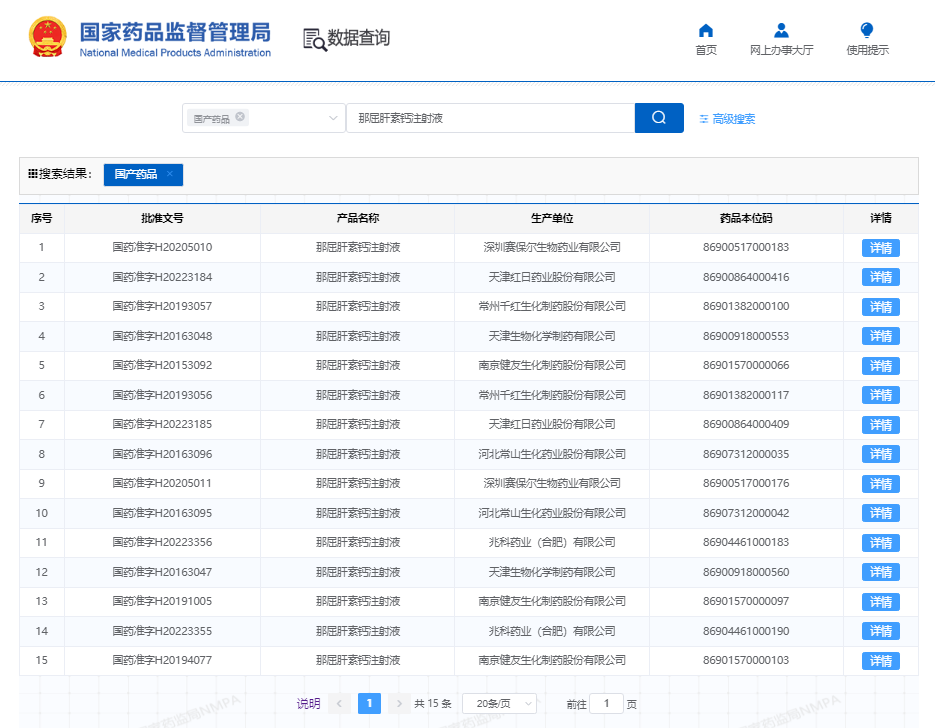Select the 国产药品 results tab
Screen dimensions: 935x728
tap(135, 174)
